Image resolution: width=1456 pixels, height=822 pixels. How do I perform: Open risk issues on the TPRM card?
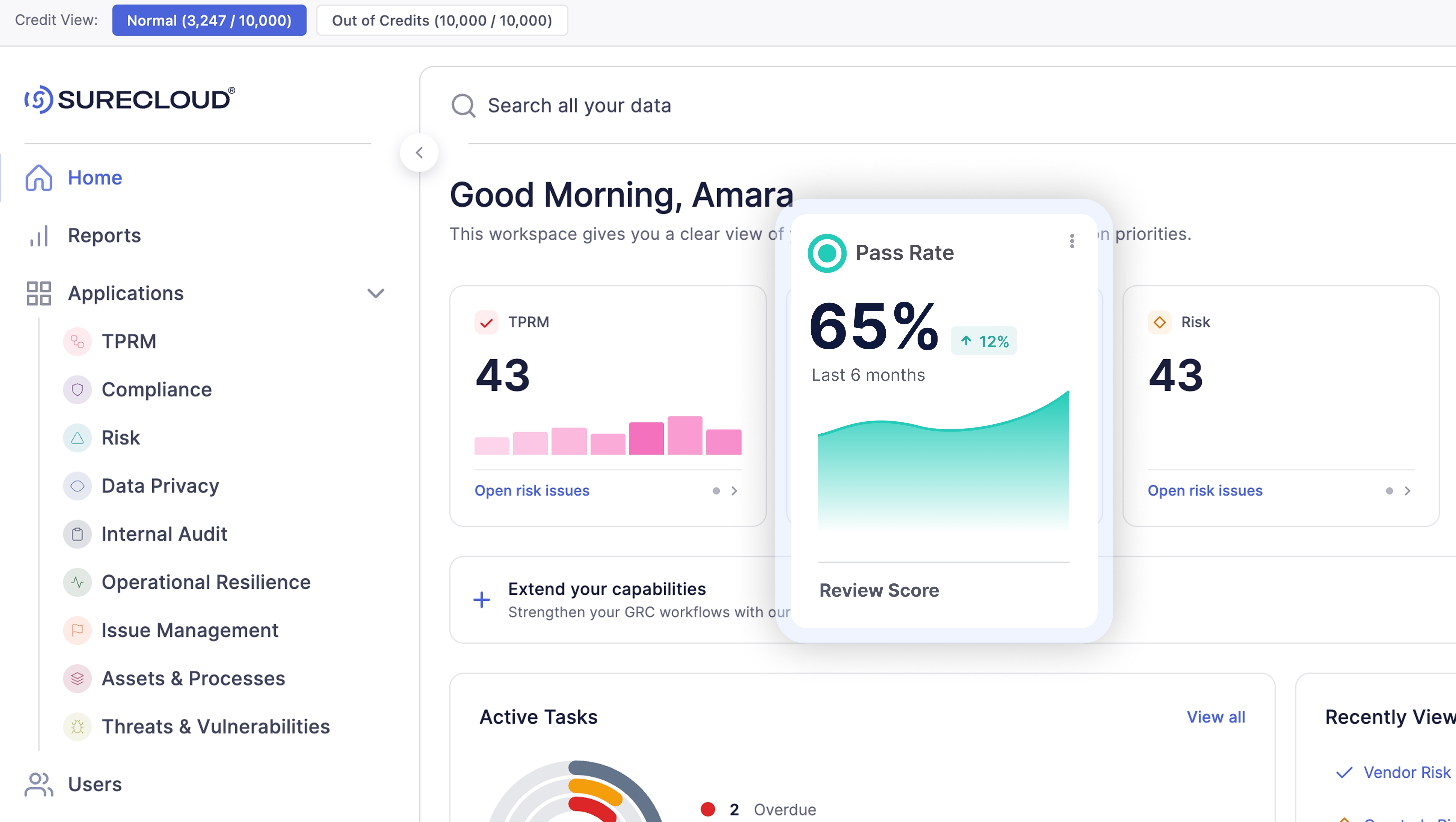point(531,490)
